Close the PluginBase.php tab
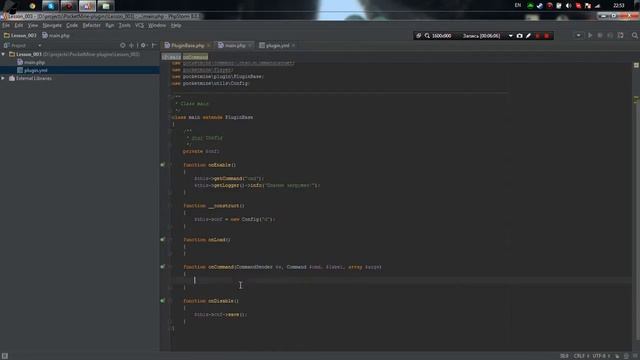The image size is (640, 360). (x=209, y=45)
